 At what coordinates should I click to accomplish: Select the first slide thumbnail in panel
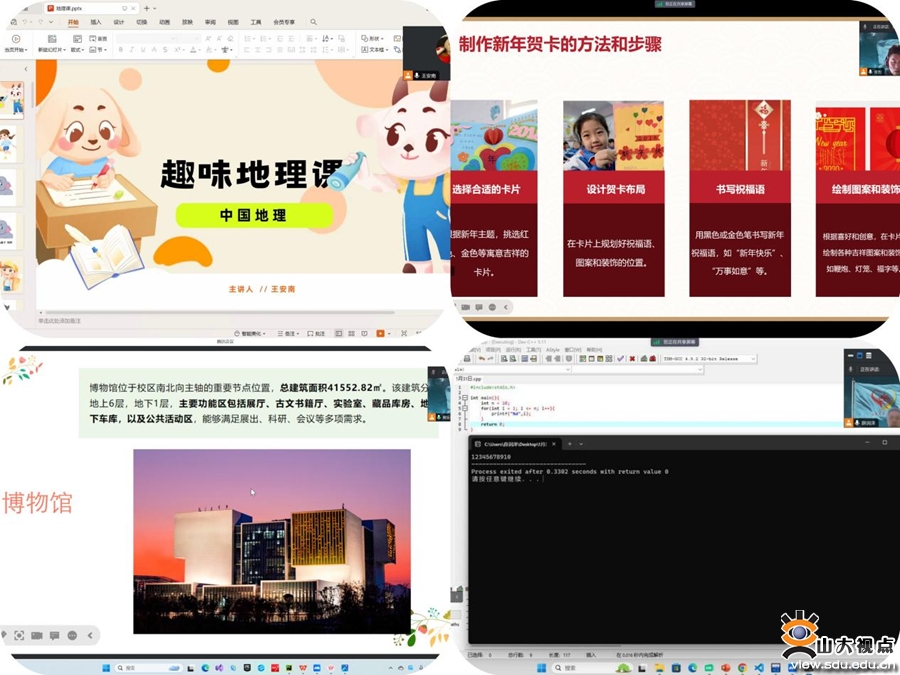pyautogui.click(x=12, y=100)
